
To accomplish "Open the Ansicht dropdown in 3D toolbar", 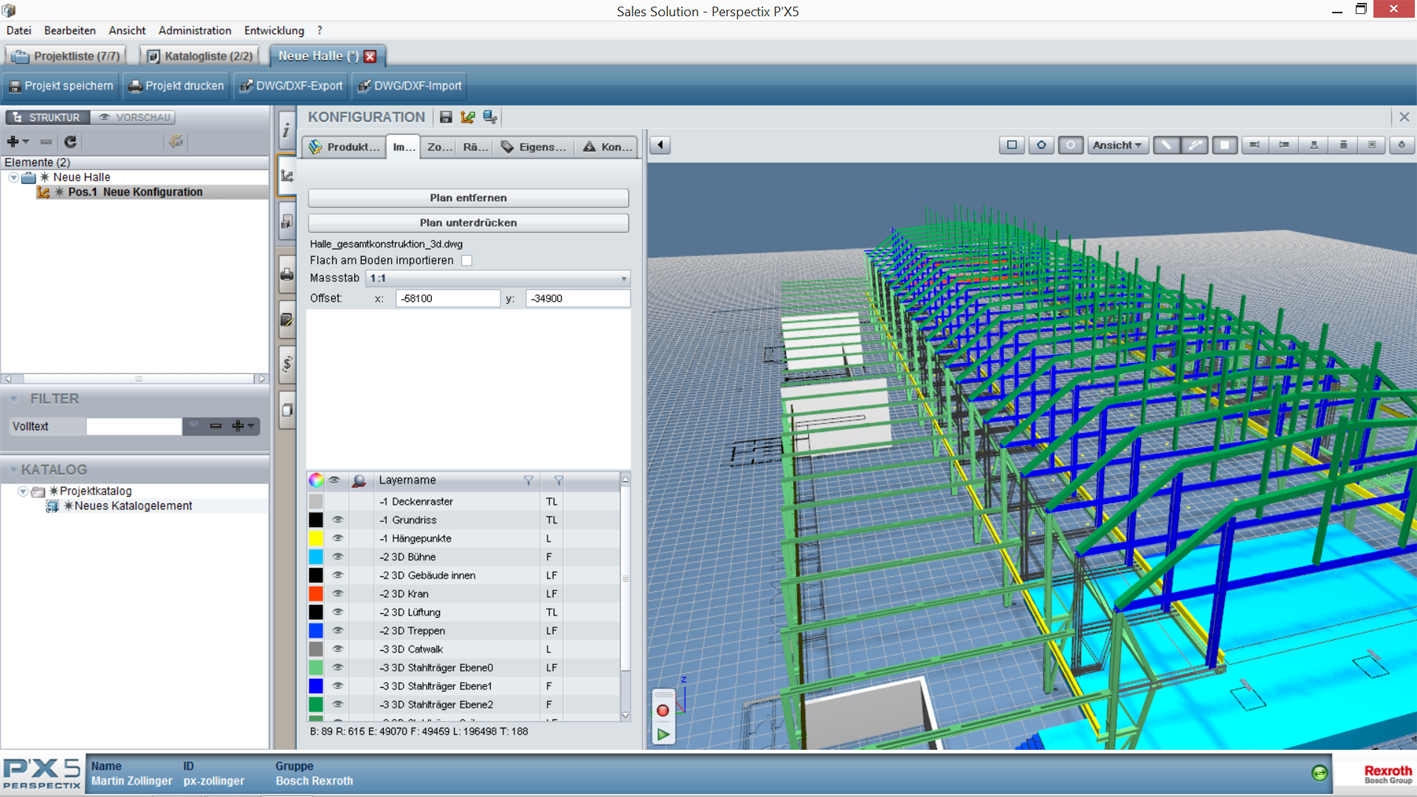I will click(x=1117, y=146).
